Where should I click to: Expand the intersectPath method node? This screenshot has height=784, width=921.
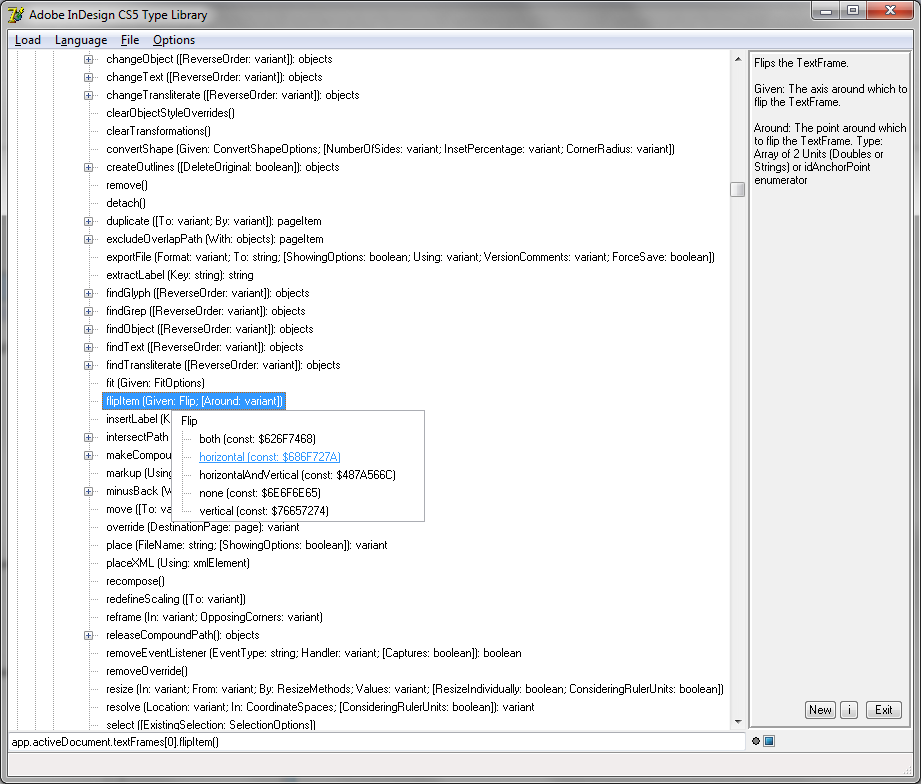click(x=88, y=438)
